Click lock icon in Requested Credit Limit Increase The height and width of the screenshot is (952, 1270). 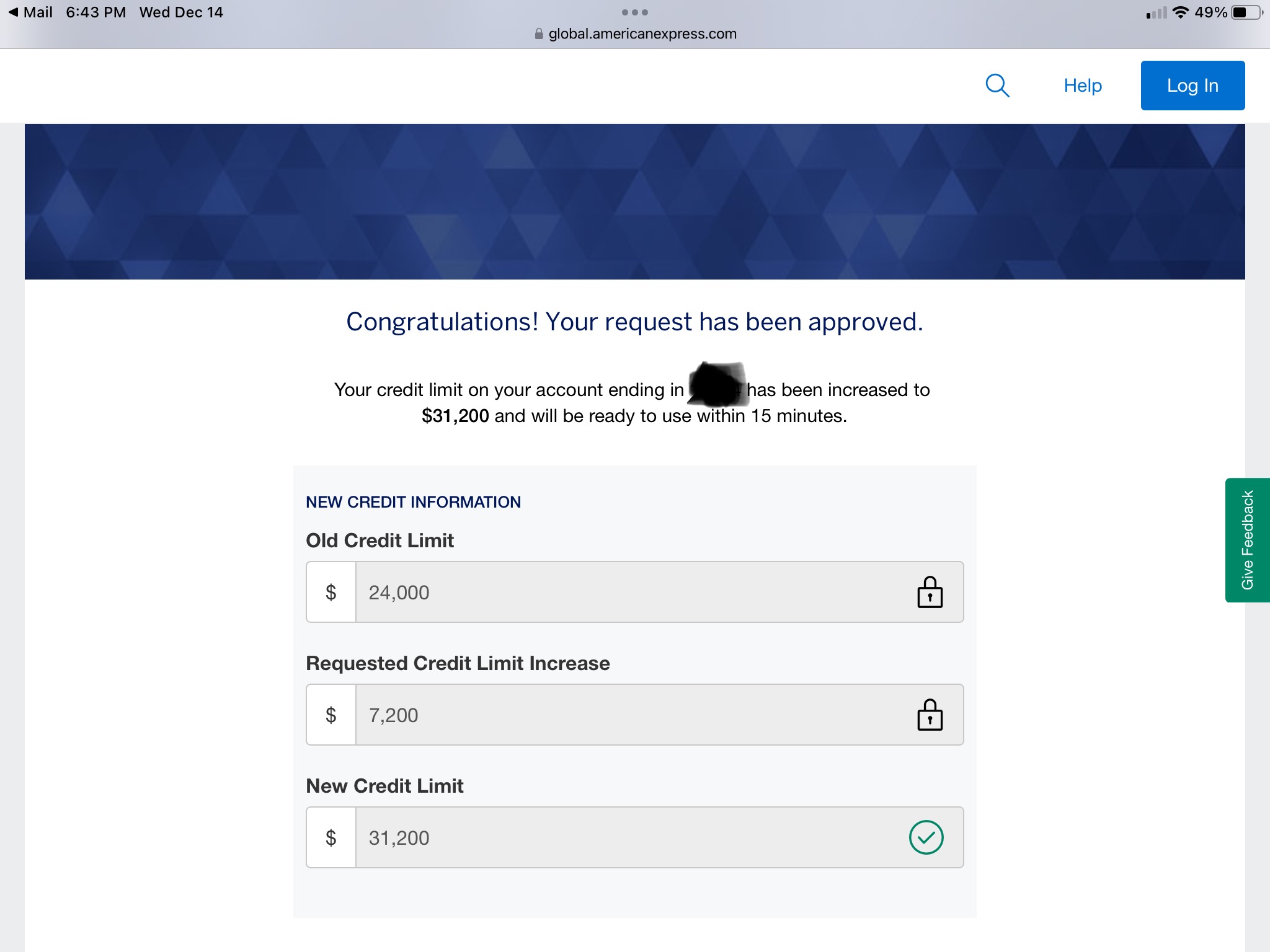(930, 715)
